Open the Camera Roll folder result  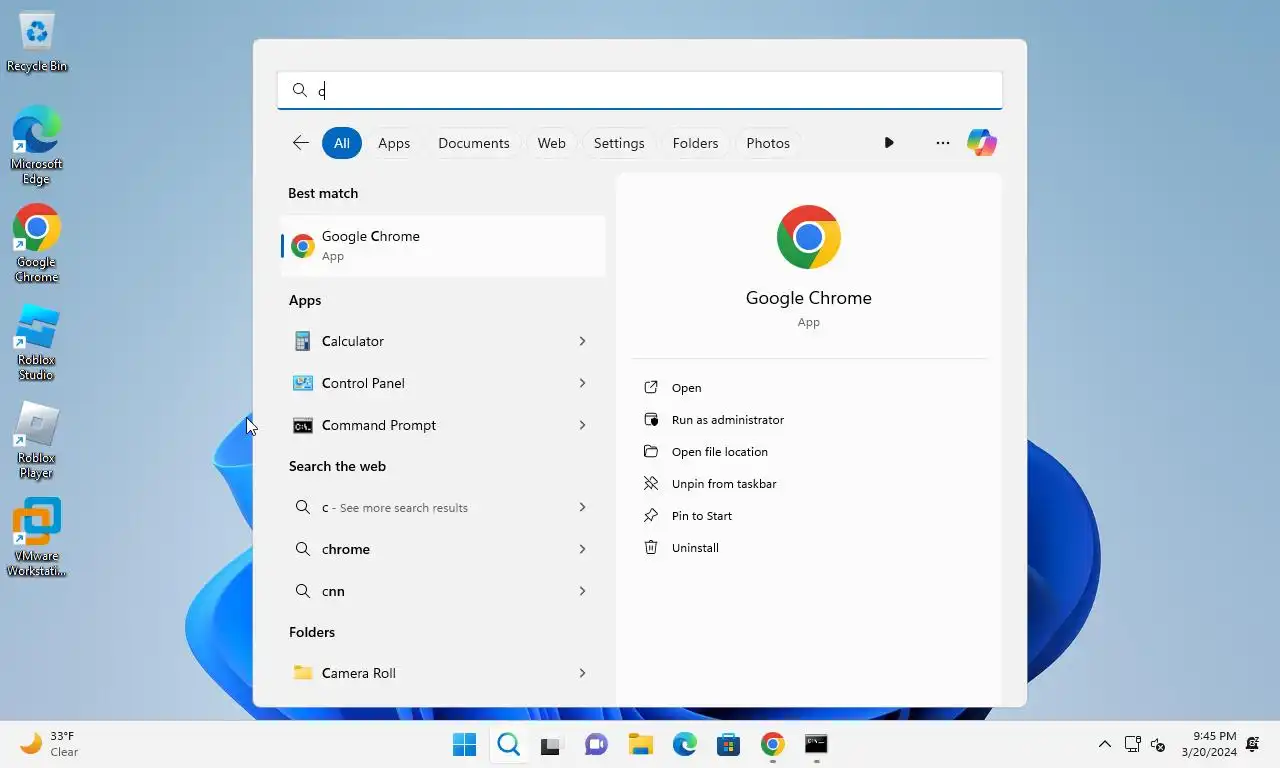tap(426, 673)
